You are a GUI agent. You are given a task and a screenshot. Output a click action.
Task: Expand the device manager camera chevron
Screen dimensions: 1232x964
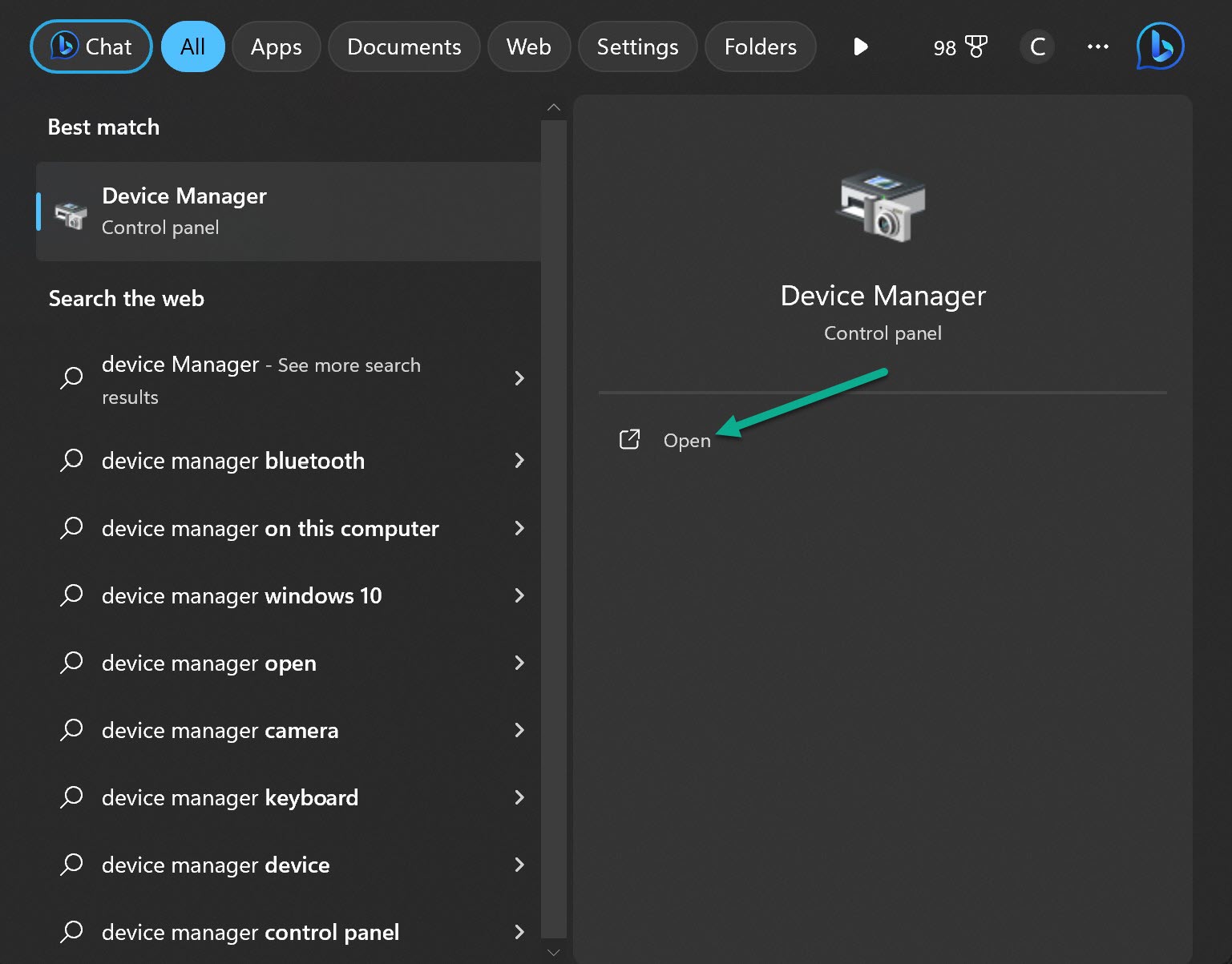tap(519, 730)
